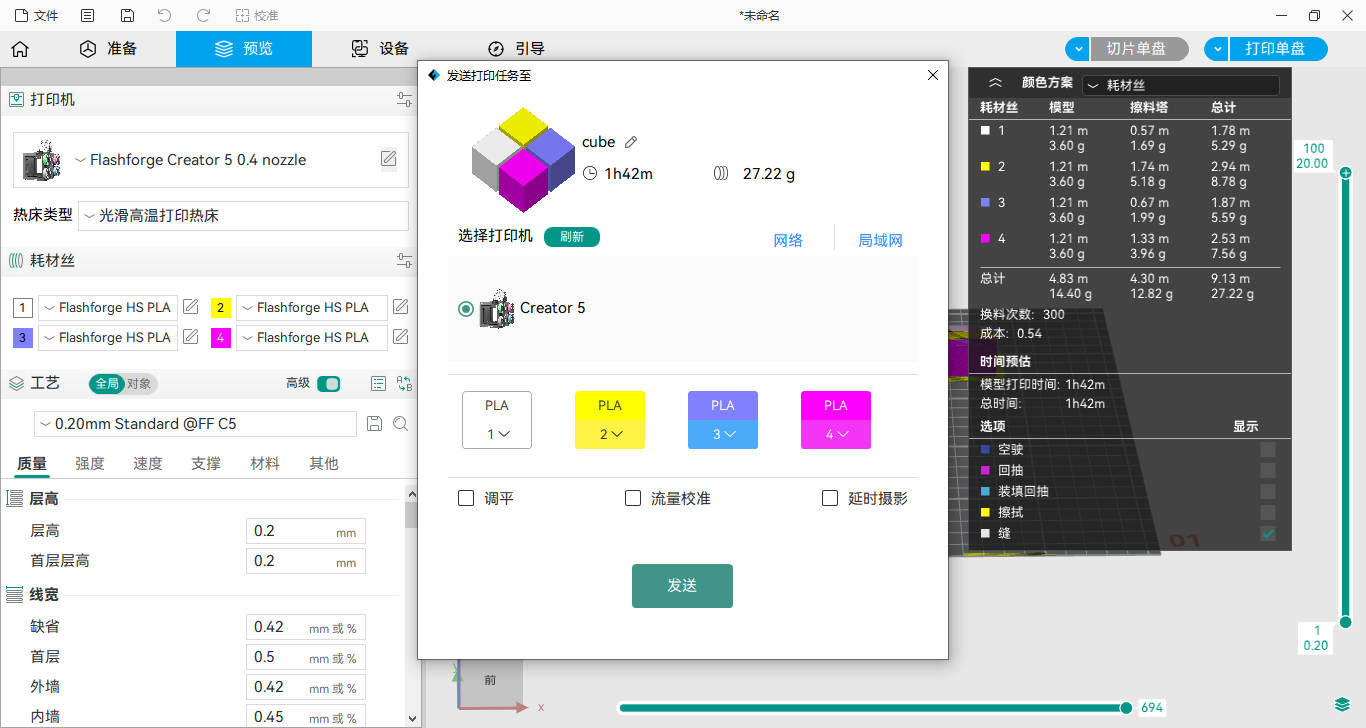Image resolution: width=1366 pixels, height=728 pixels.
Task: Switch printer list to 局域网
Action: [880, 240]
